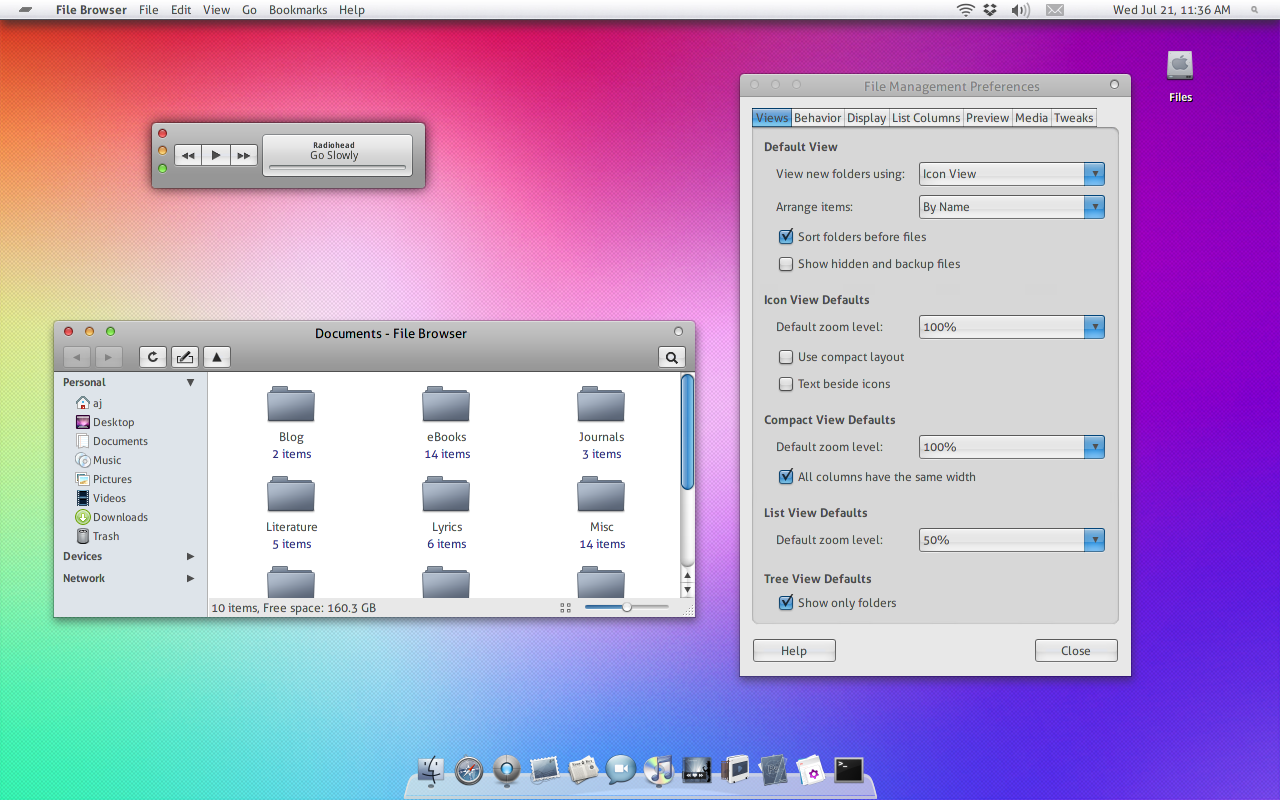Open View new folders using dropdown
The width and height of the screenshot is (1280, 800).
click(1011, 174)
